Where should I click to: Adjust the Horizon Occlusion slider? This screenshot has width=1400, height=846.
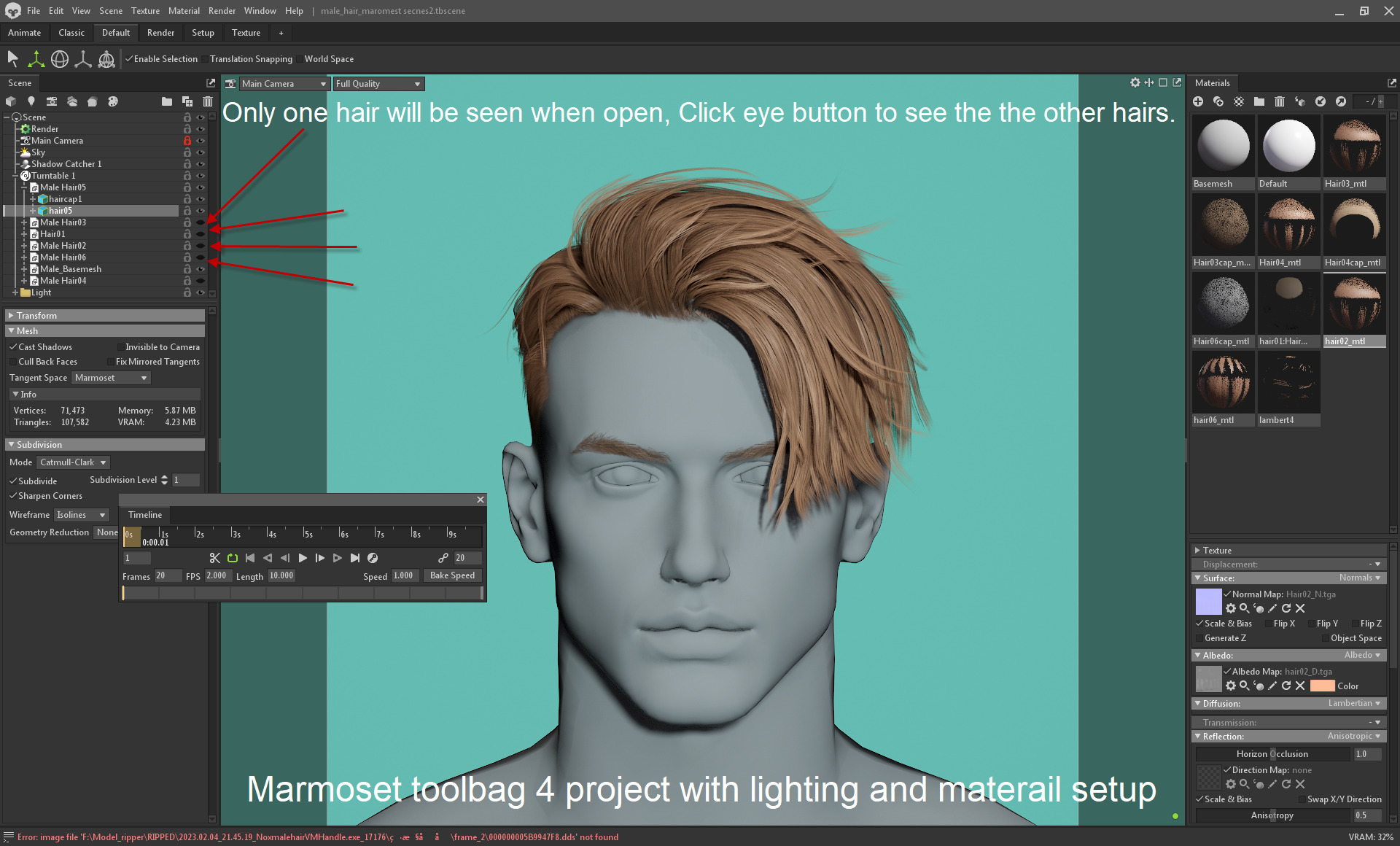tap(1272, 754)
